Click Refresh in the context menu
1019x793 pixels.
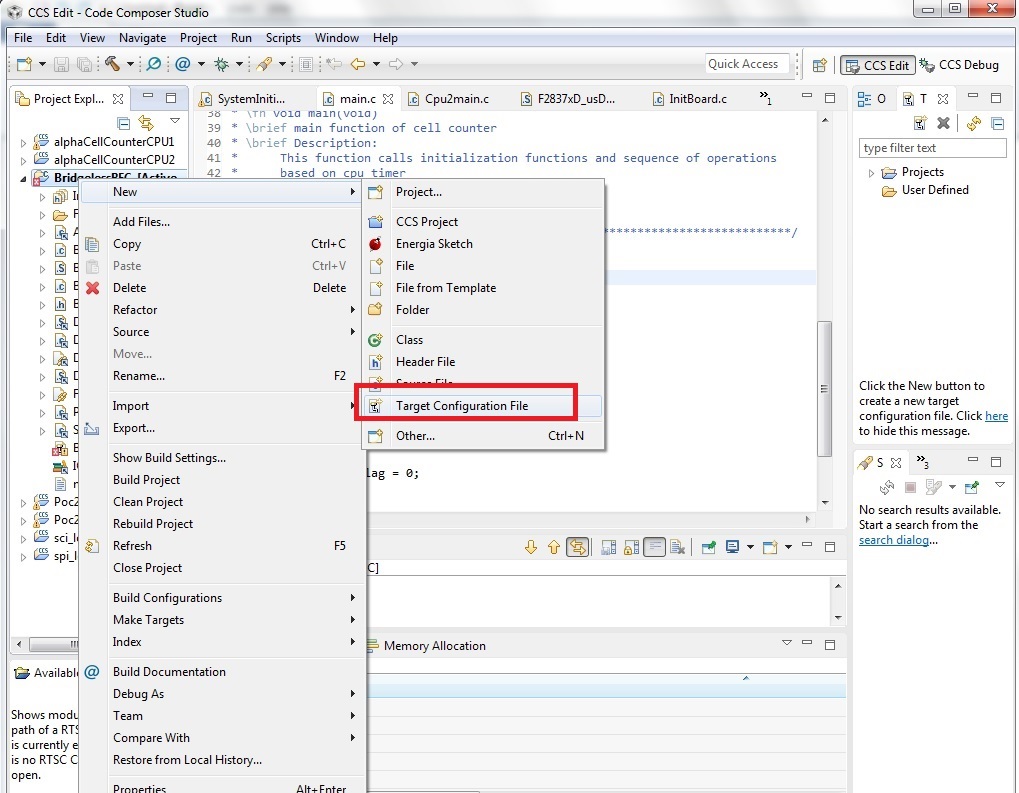click(x=223, y=545)
